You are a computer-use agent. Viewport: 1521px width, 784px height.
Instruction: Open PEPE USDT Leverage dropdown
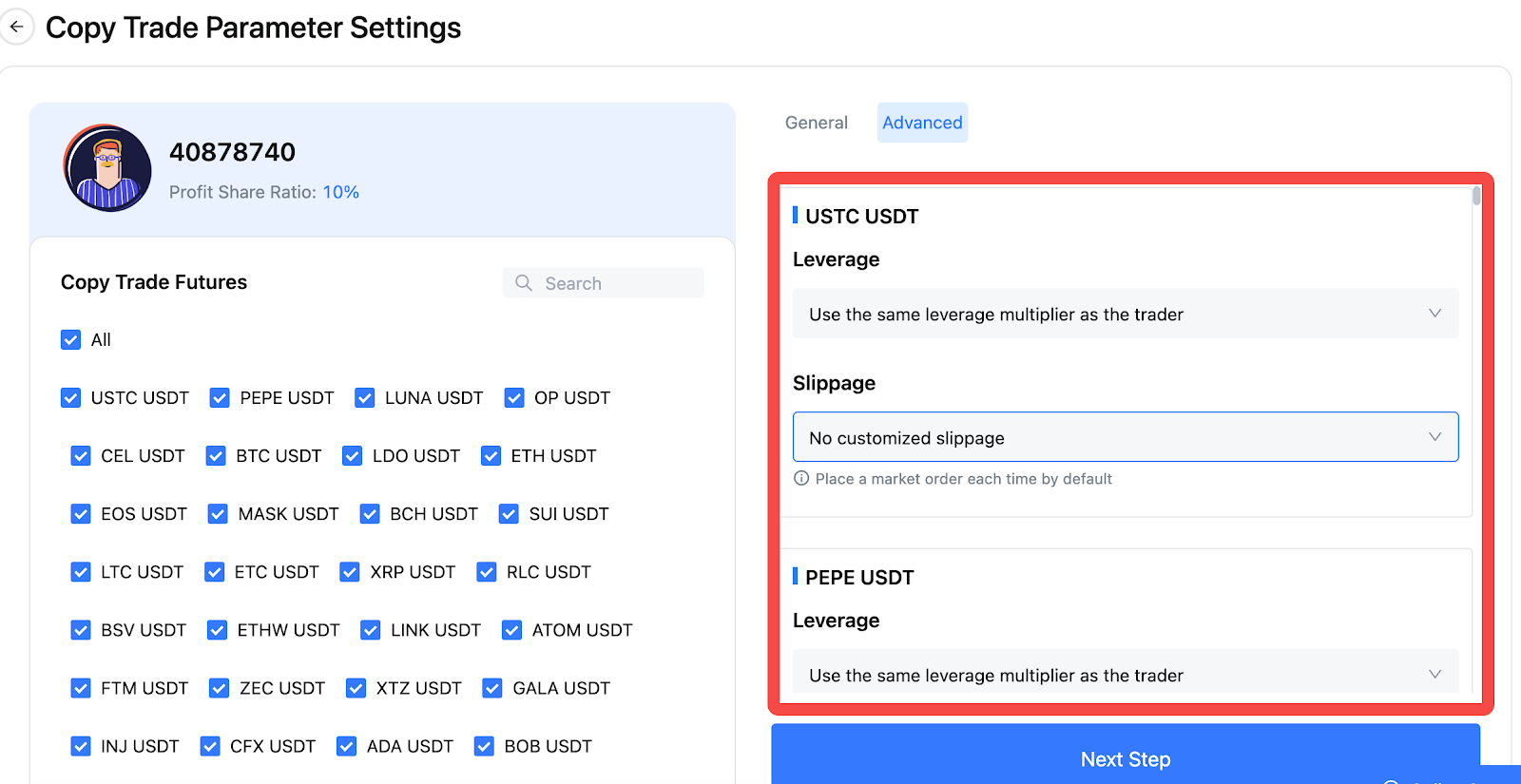point(1126,672)
